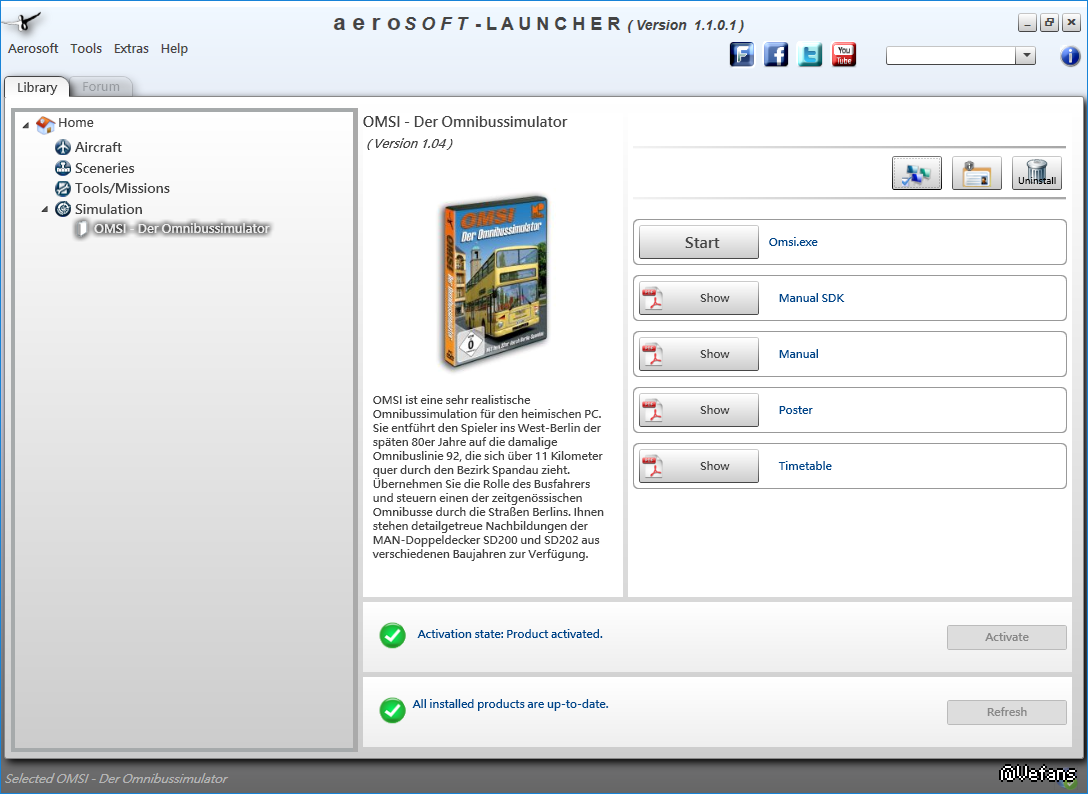Open the YouTube icon link
1088x794 pixels.
click(844, 54)
